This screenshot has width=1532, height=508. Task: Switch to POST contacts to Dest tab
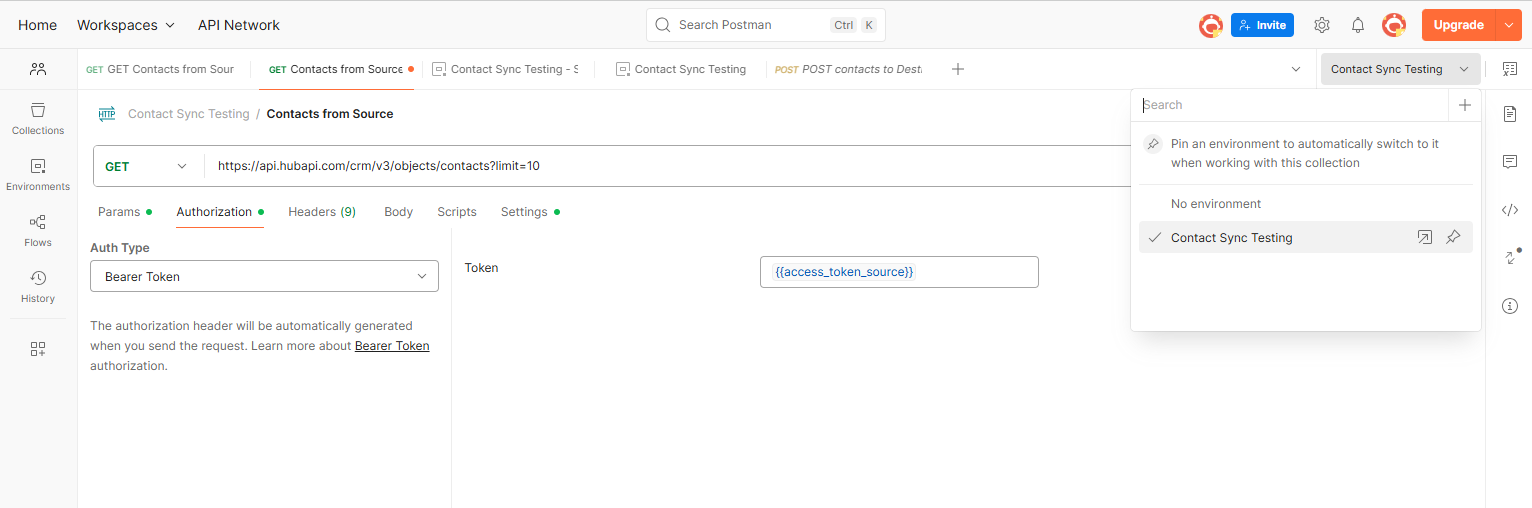[849, 69]
